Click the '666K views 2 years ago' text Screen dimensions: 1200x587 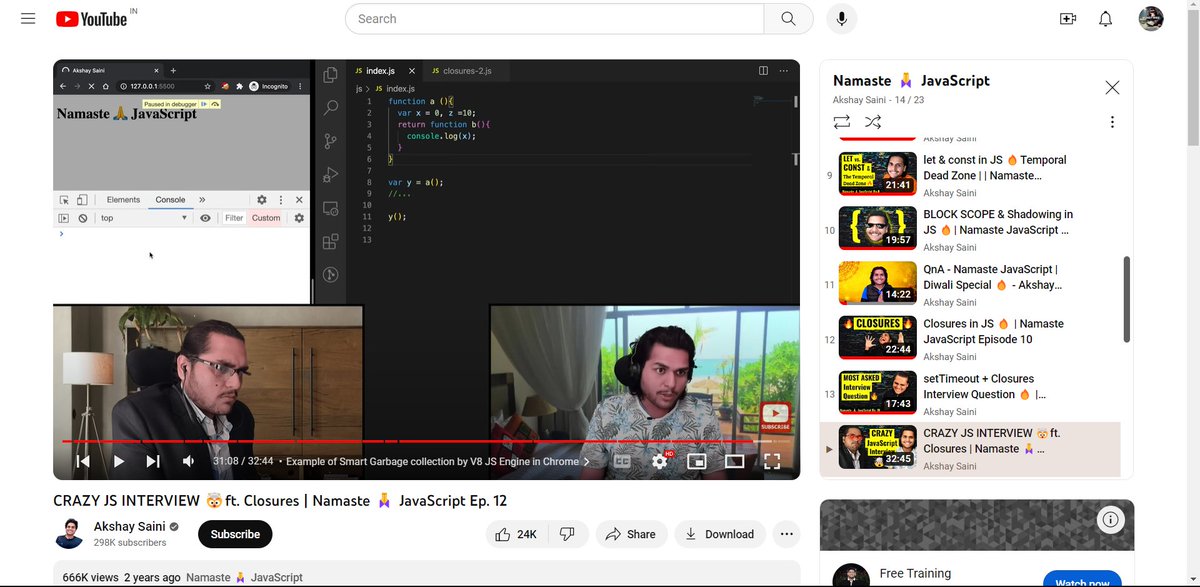(121, 578)
